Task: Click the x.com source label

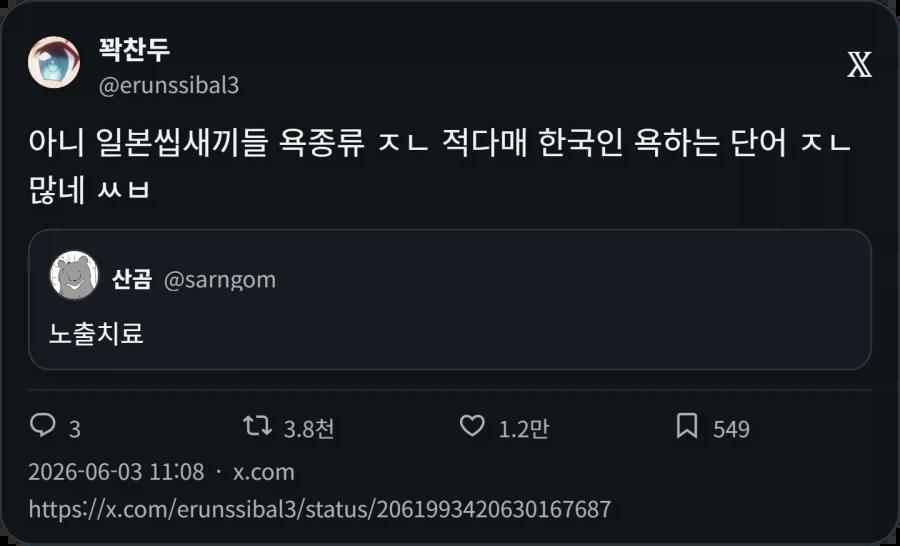Action: (263, 473)
